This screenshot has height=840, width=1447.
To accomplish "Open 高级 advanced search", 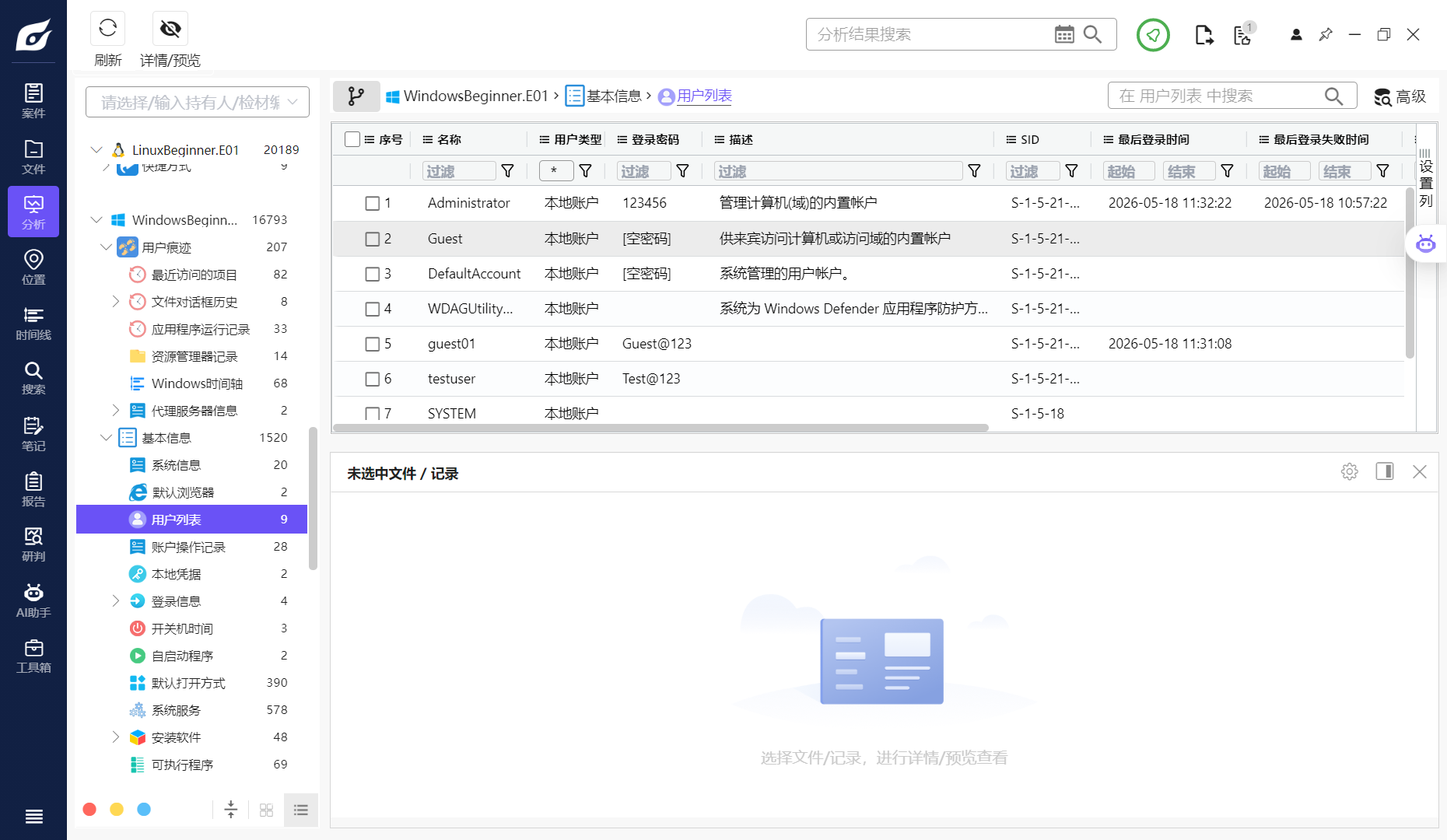I will point(1400,96).
